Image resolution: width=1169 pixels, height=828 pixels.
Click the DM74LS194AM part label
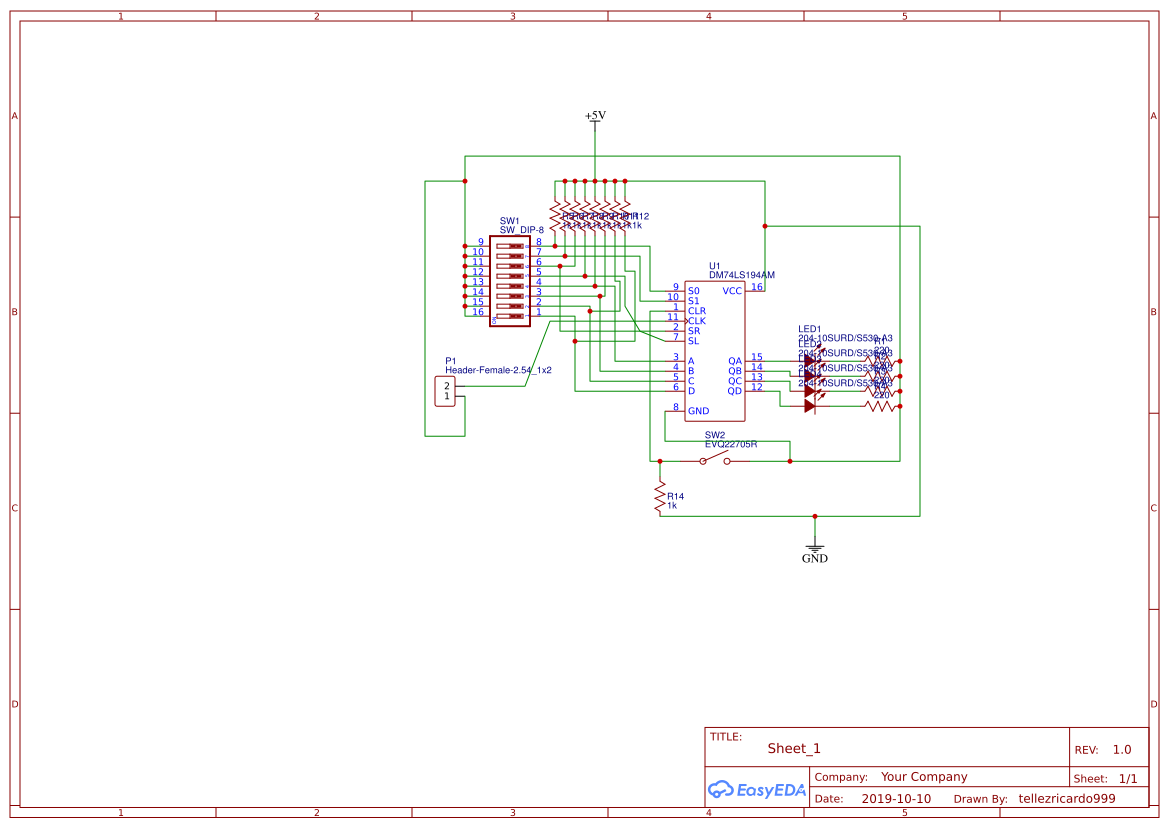point(741,275)
